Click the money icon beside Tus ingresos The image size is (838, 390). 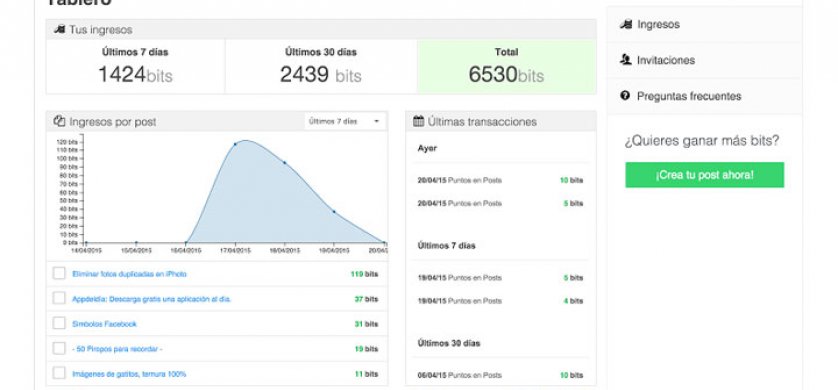click(x=59, y=29)
